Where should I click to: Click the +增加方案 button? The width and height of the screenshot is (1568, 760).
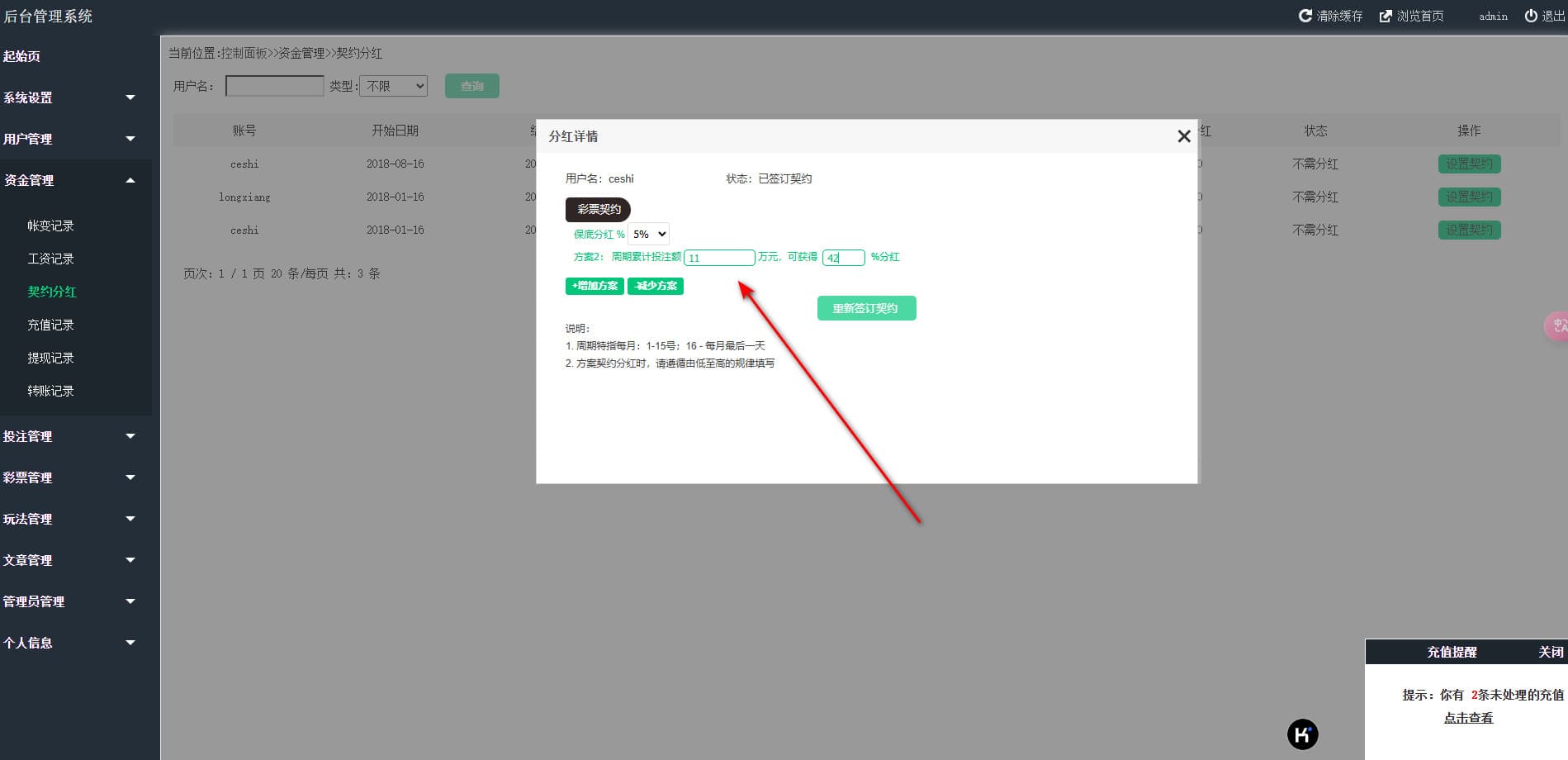(x=595, y=286)
